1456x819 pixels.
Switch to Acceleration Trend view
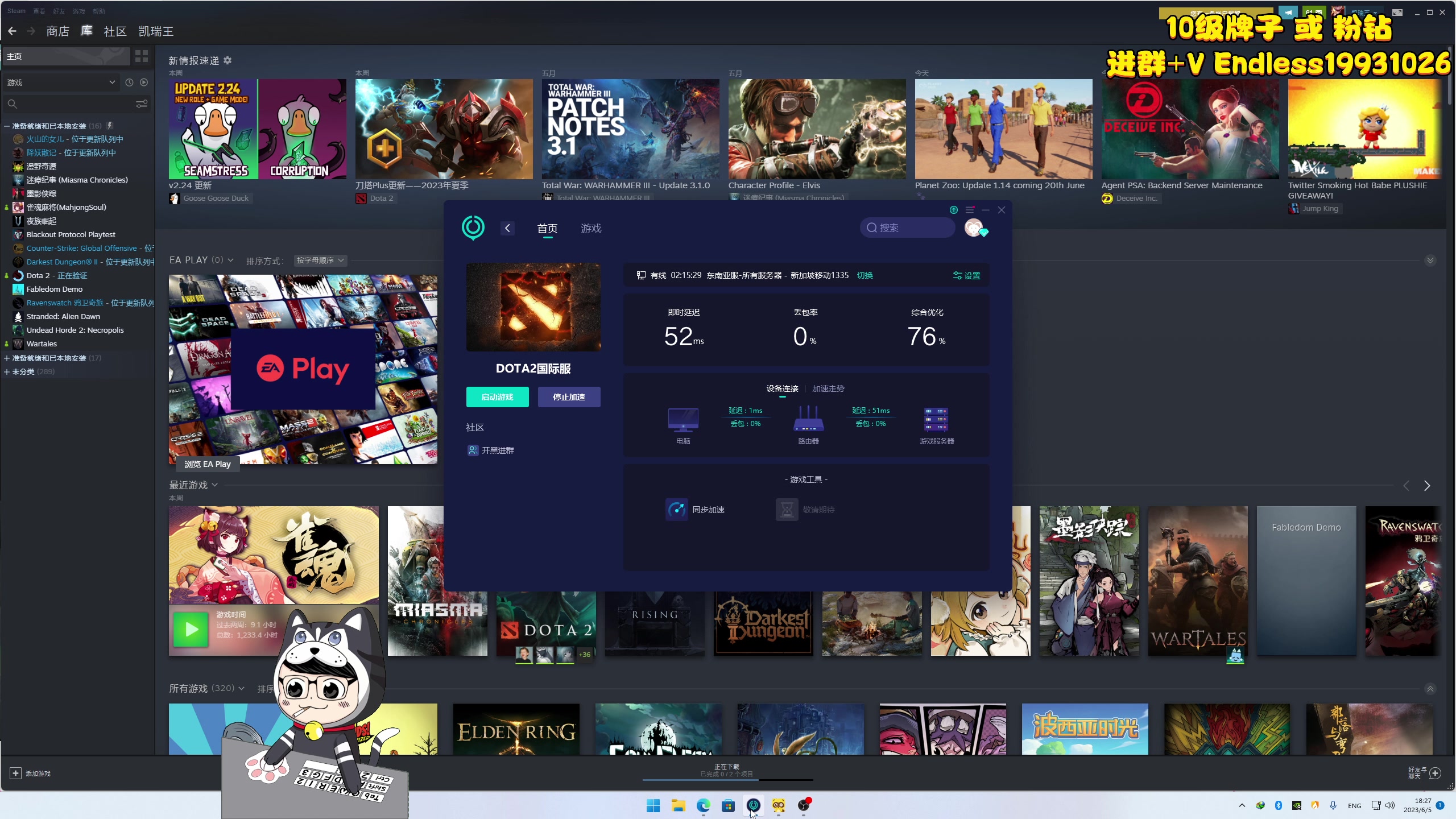click(x=828, y=388)
